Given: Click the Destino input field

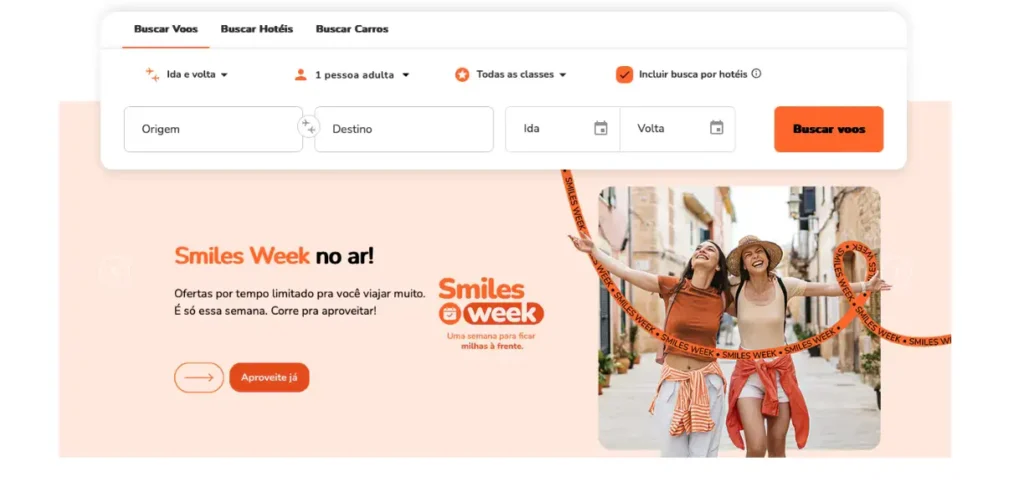Looking at the screenshot, I should pyautogui.click(x=404, y=129).
